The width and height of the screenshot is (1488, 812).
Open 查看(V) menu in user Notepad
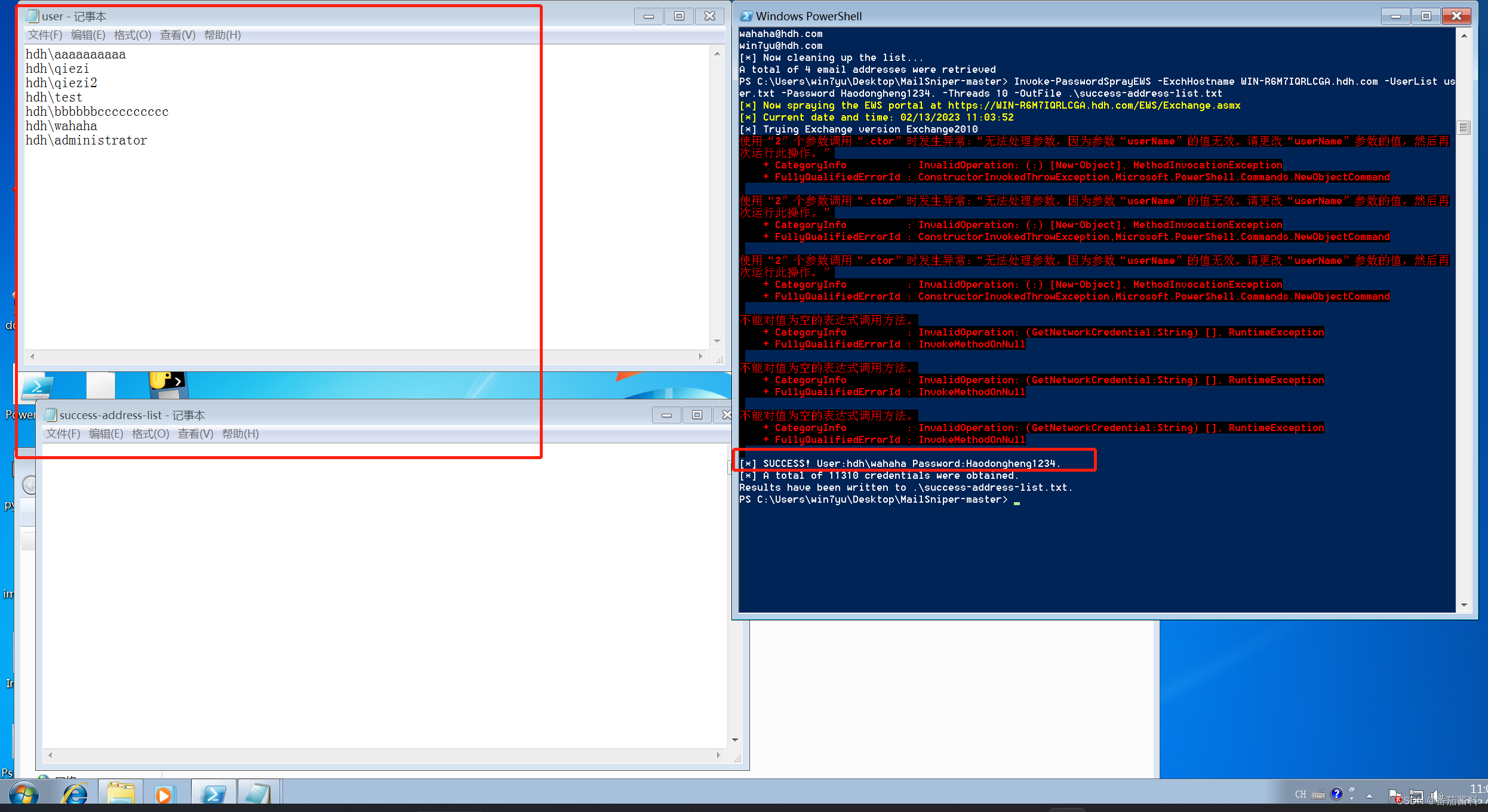coord(177,35)
